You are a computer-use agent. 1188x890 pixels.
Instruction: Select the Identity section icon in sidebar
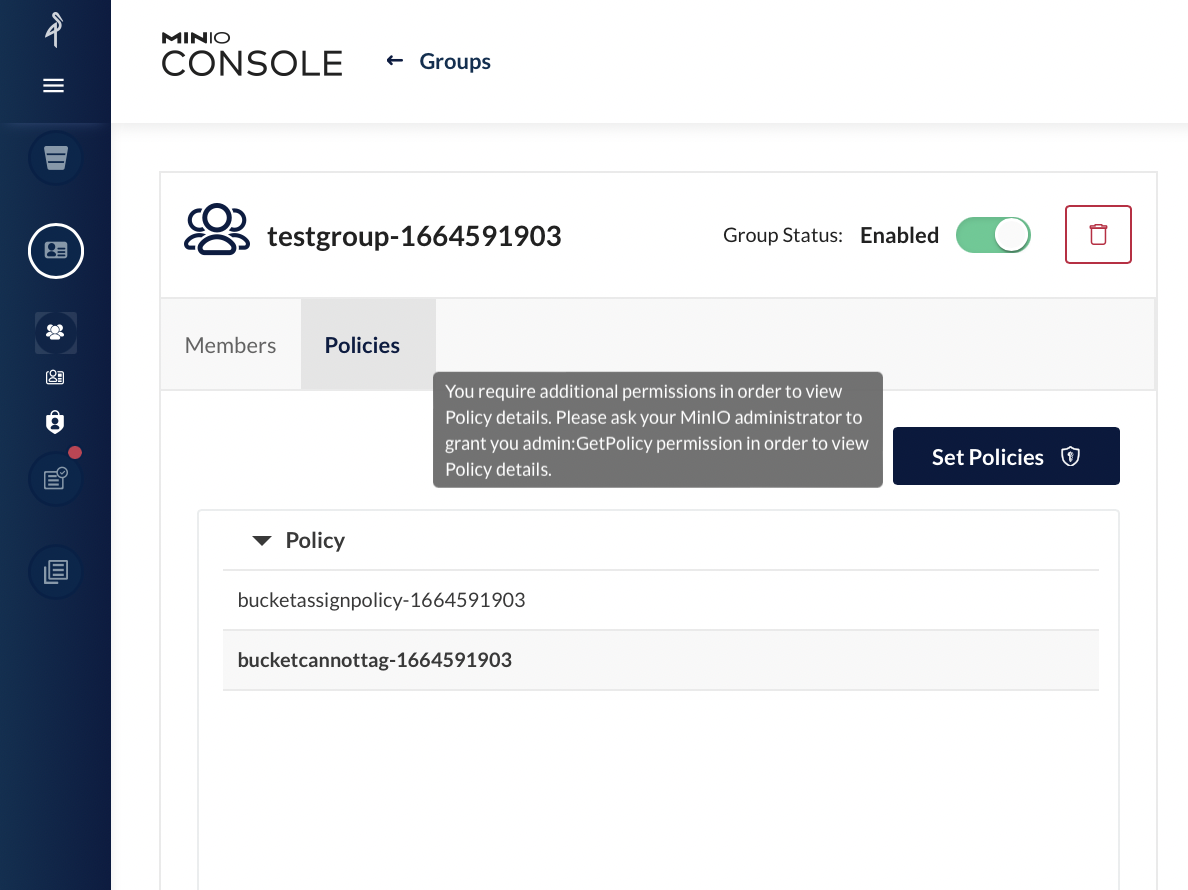coord(55,251)
